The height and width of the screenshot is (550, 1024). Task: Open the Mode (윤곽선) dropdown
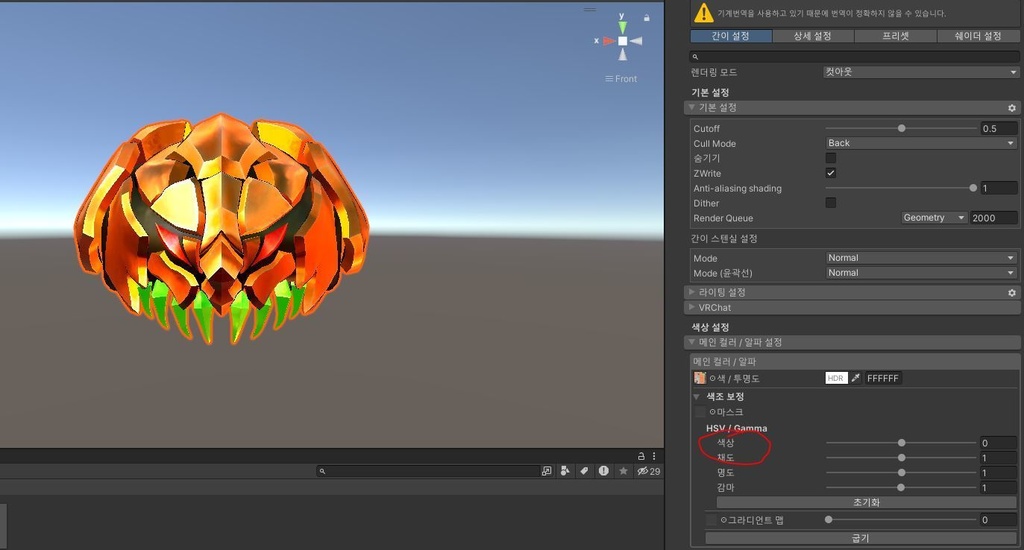(x=921, y=273)
